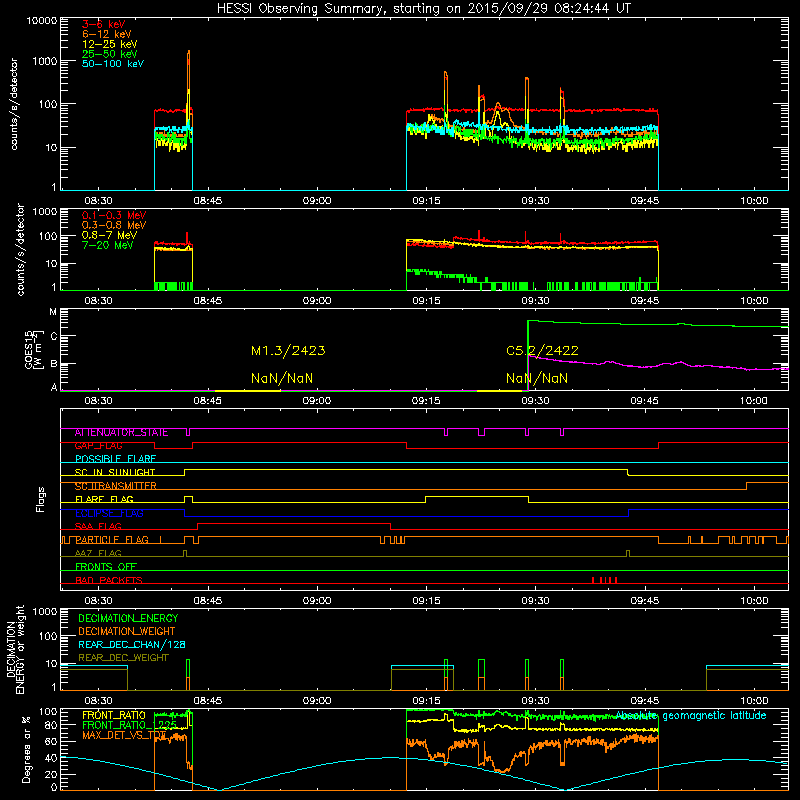Click the DECIMATION_ENERGY legend label
Screen dimensions: 800x800
tap(128, 618)
